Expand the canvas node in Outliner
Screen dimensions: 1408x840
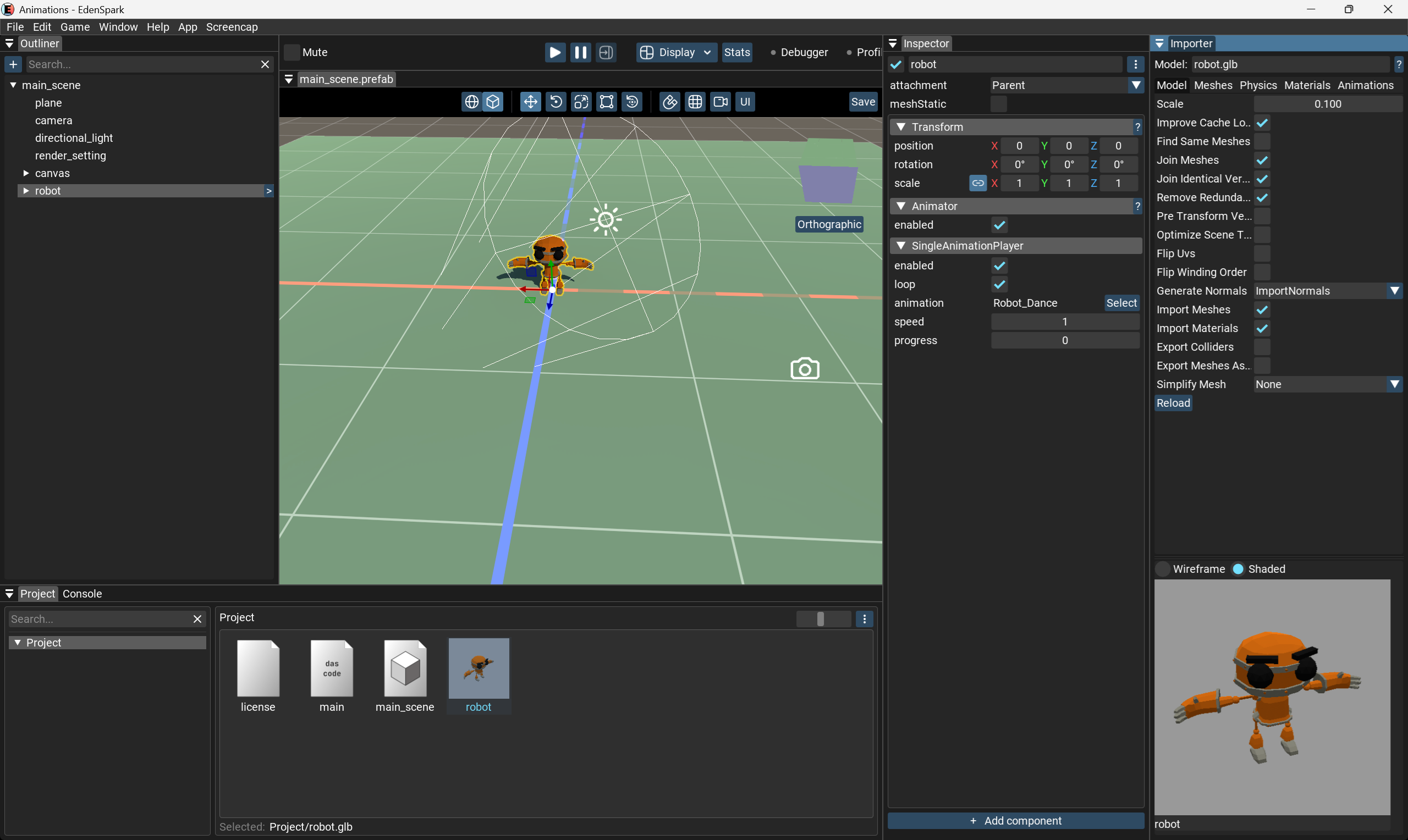26,173
